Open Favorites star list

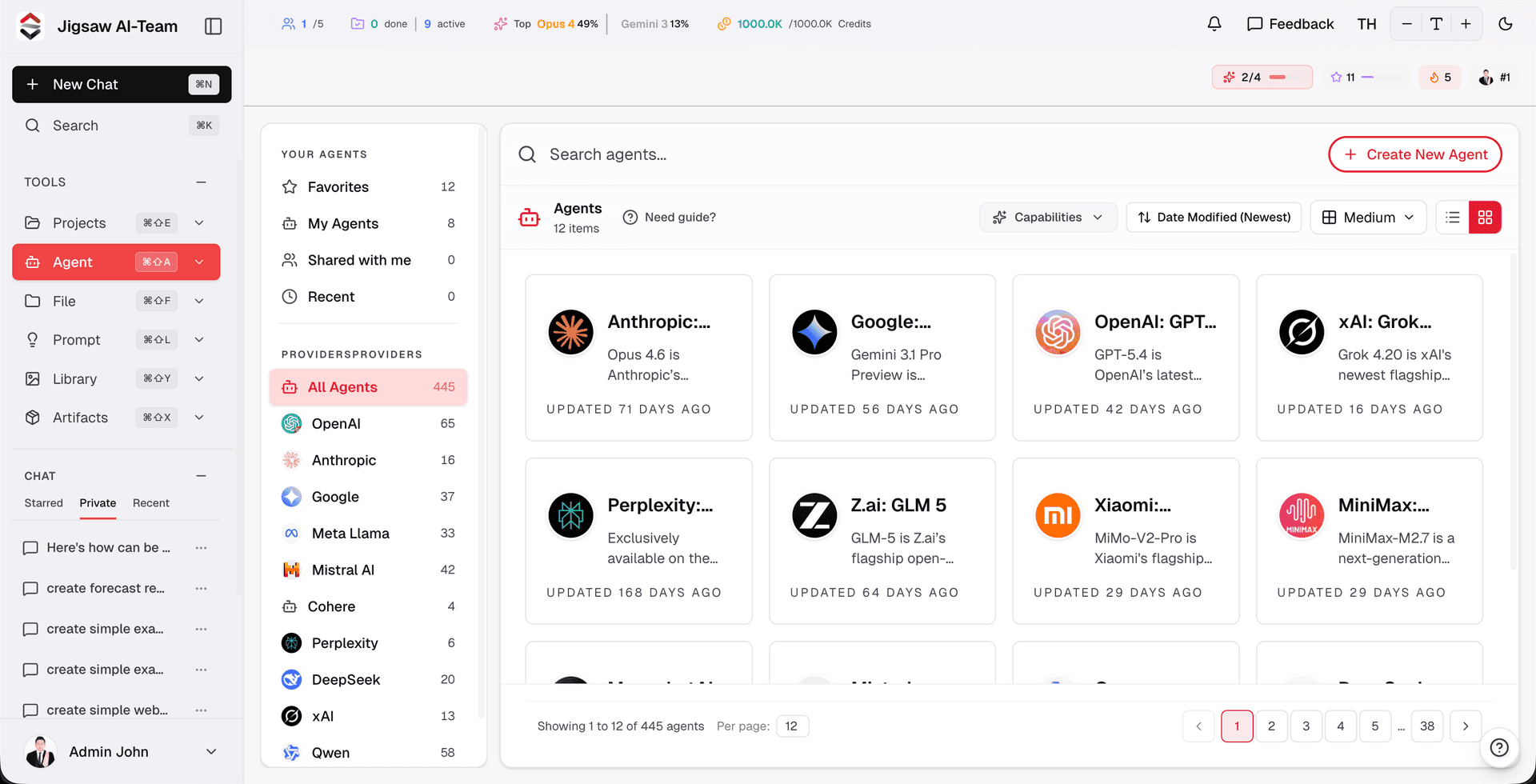[x=368, y=187]
